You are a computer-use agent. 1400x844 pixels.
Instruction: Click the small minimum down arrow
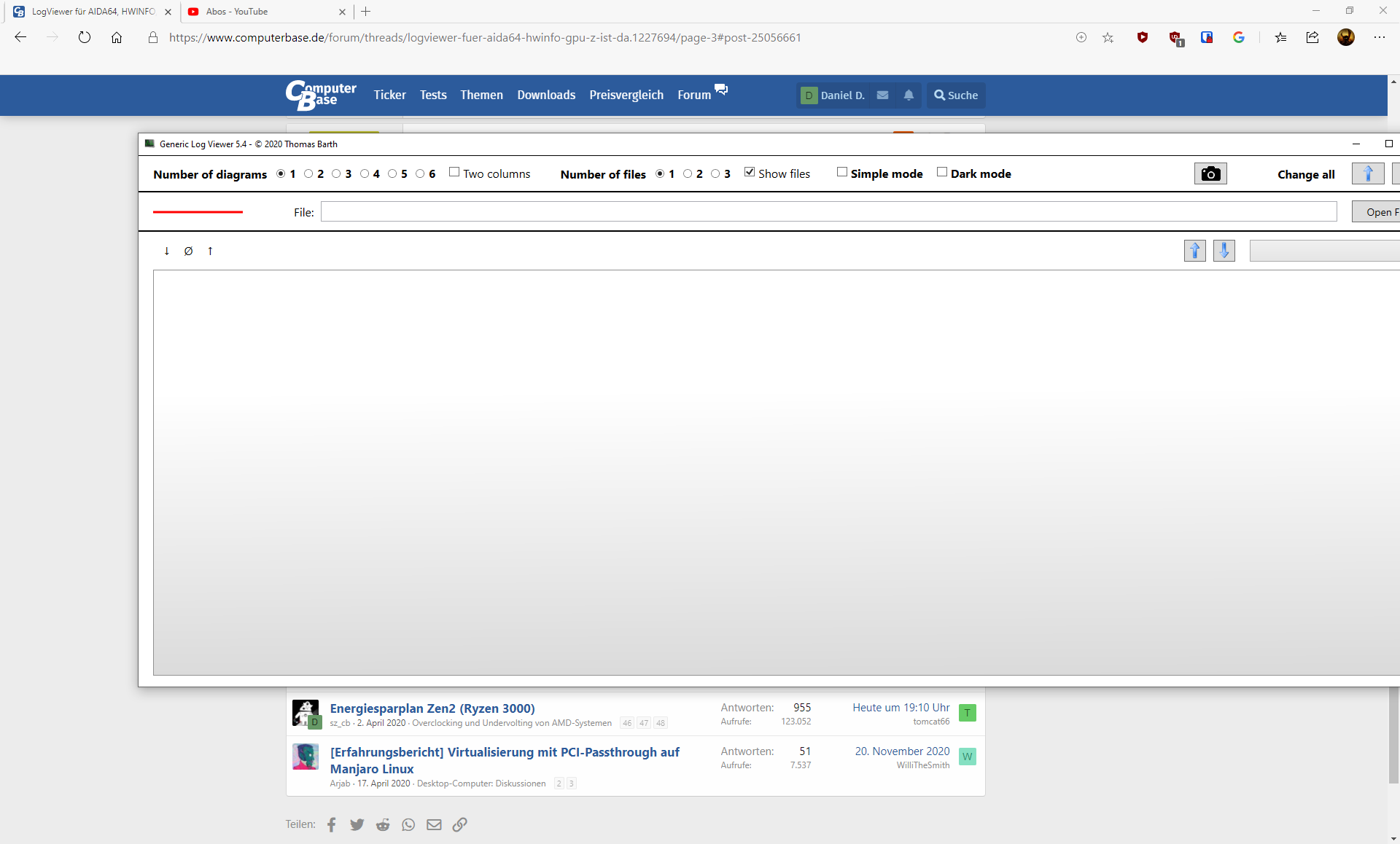[167, 251]
